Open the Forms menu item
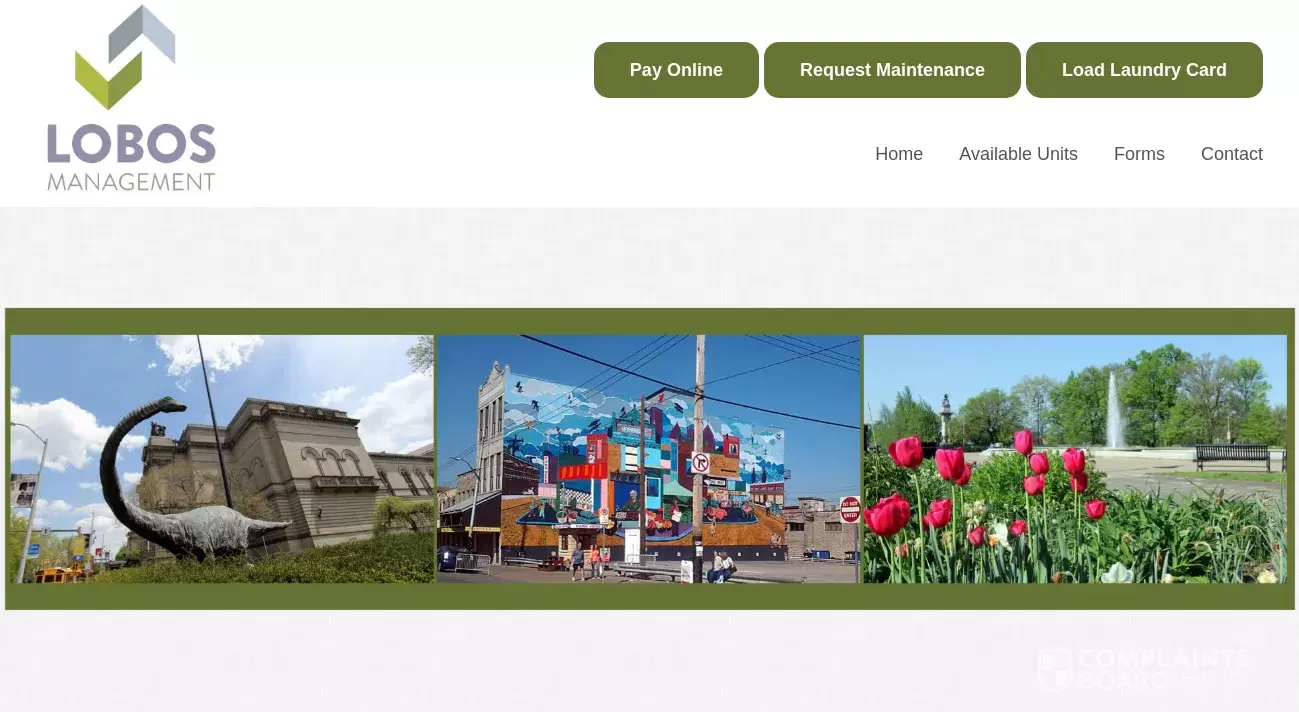 pos(1139,154)
